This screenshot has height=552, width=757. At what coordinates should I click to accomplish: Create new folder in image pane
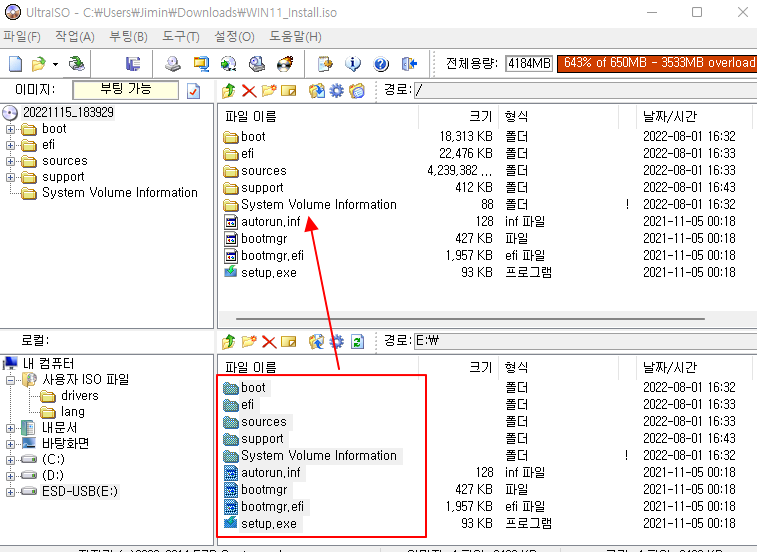pyautogui.click(x=269, y=90)
